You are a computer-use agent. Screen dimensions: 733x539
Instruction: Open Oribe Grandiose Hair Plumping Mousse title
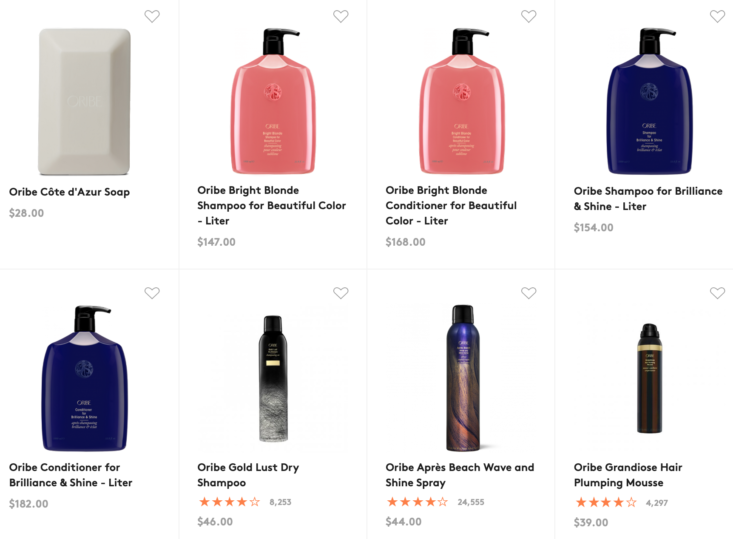(628, 474)
